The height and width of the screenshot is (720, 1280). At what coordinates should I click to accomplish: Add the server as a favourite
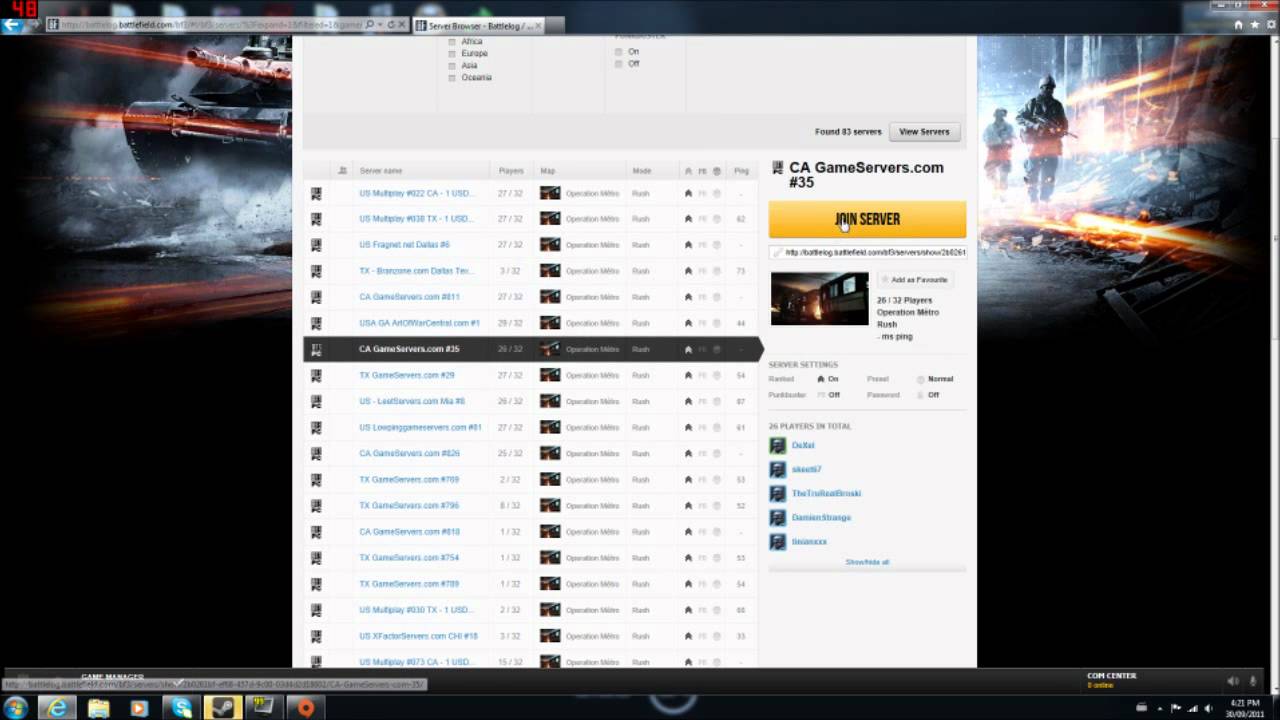915,280
